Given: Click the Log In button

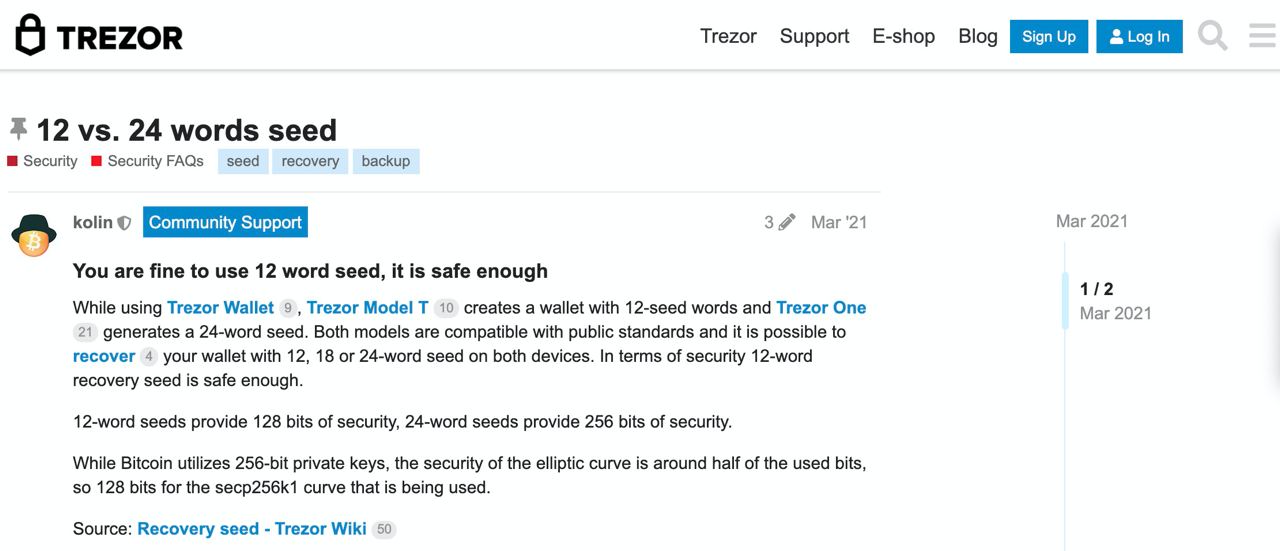Looking at the screenshot, I should (1139, 36).
